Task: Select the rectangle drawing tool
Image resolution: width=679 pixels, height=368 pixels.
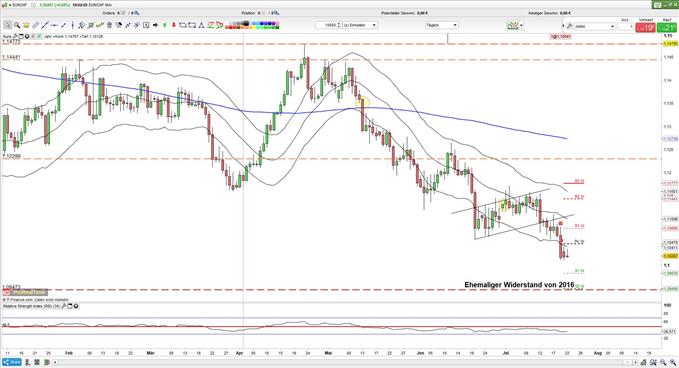Action: 183,25
